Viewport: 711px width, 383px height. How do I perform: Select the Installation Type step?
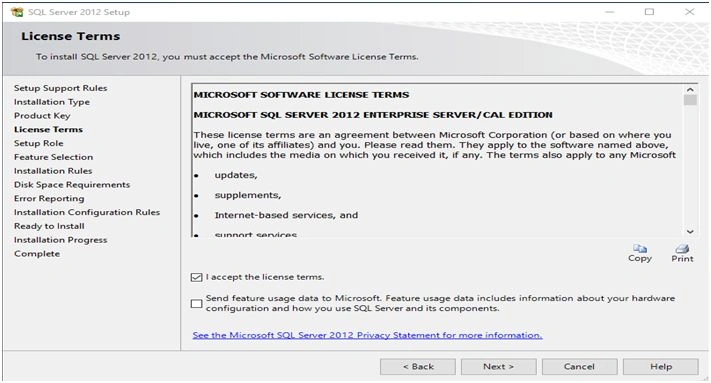[52, 102]
